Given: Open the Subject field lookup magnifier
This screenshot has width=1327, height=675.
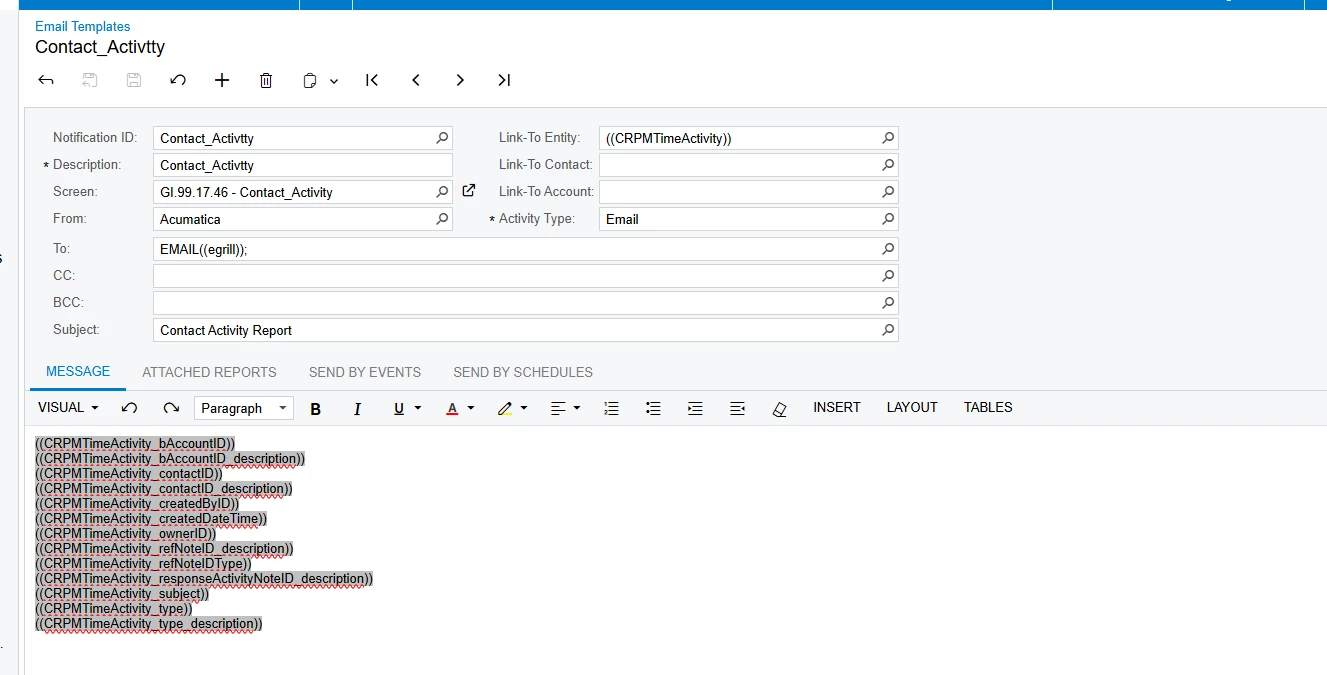Looking at the screenshot, I should pyautogui.click(x=888, y=329).
